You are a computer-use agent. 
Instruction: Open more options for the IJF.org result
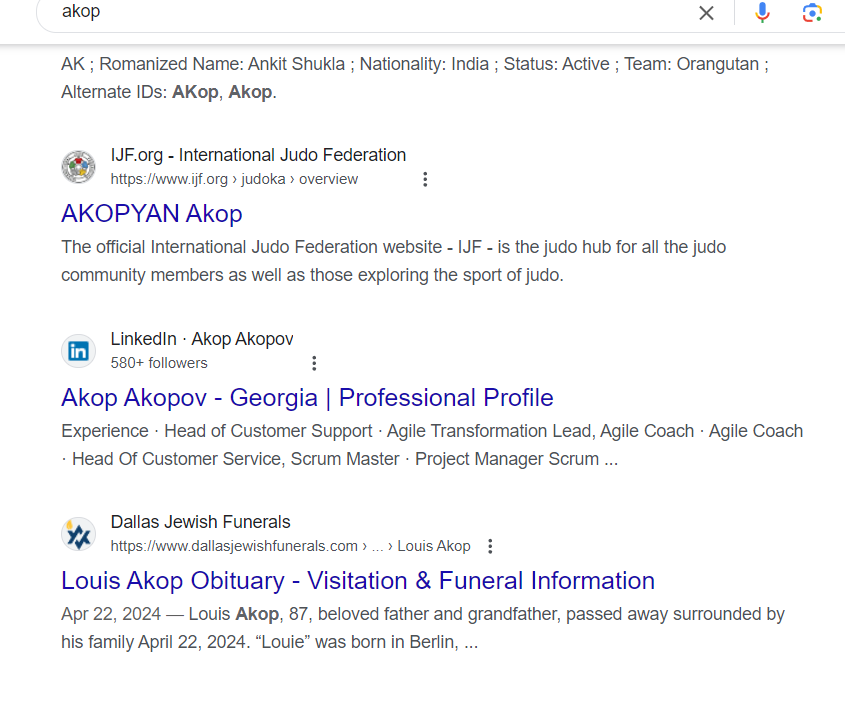[425, 180]
